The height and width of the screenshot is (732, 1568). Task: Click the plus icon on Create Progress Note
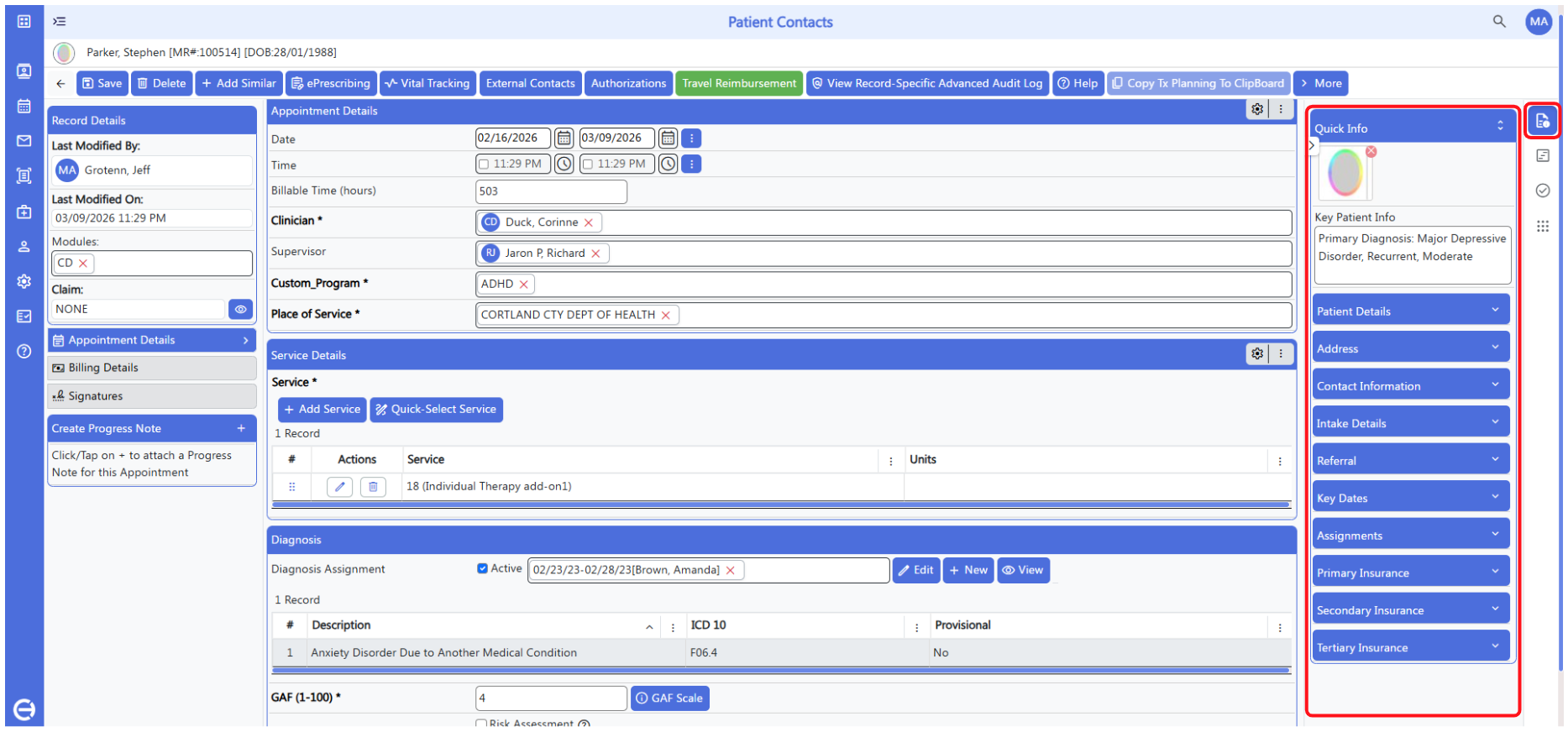point(241,428)
